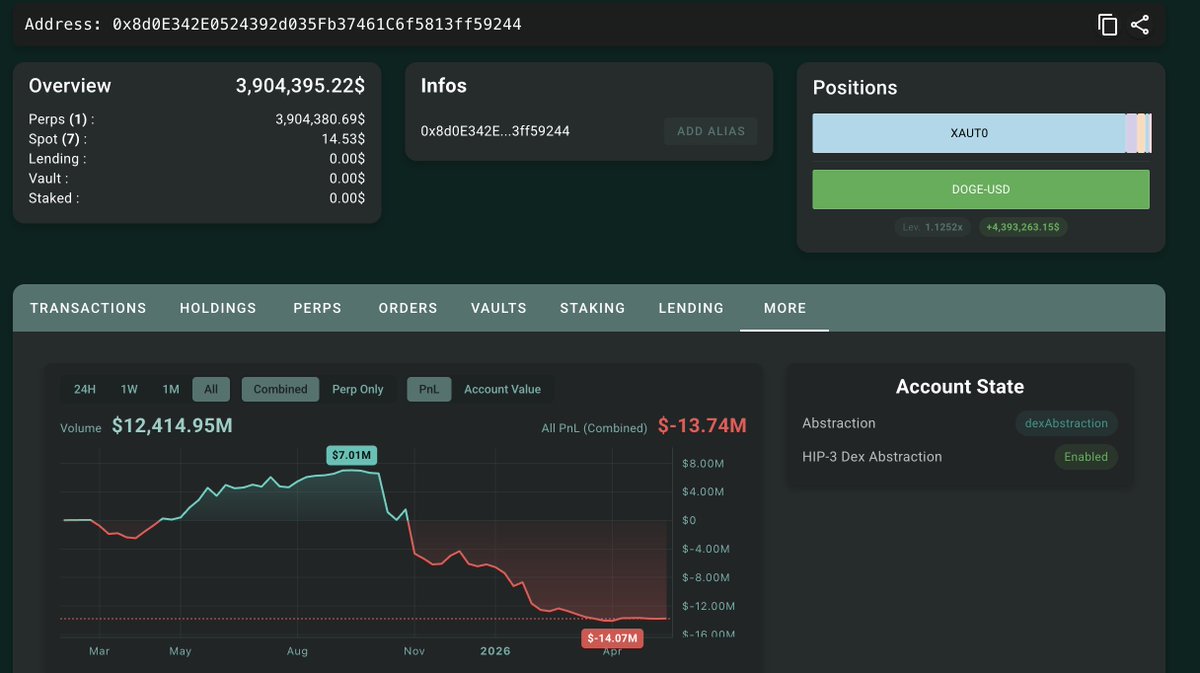Copy the wallet address with copy icon
1200x673 pixels.
[1107, 25]
